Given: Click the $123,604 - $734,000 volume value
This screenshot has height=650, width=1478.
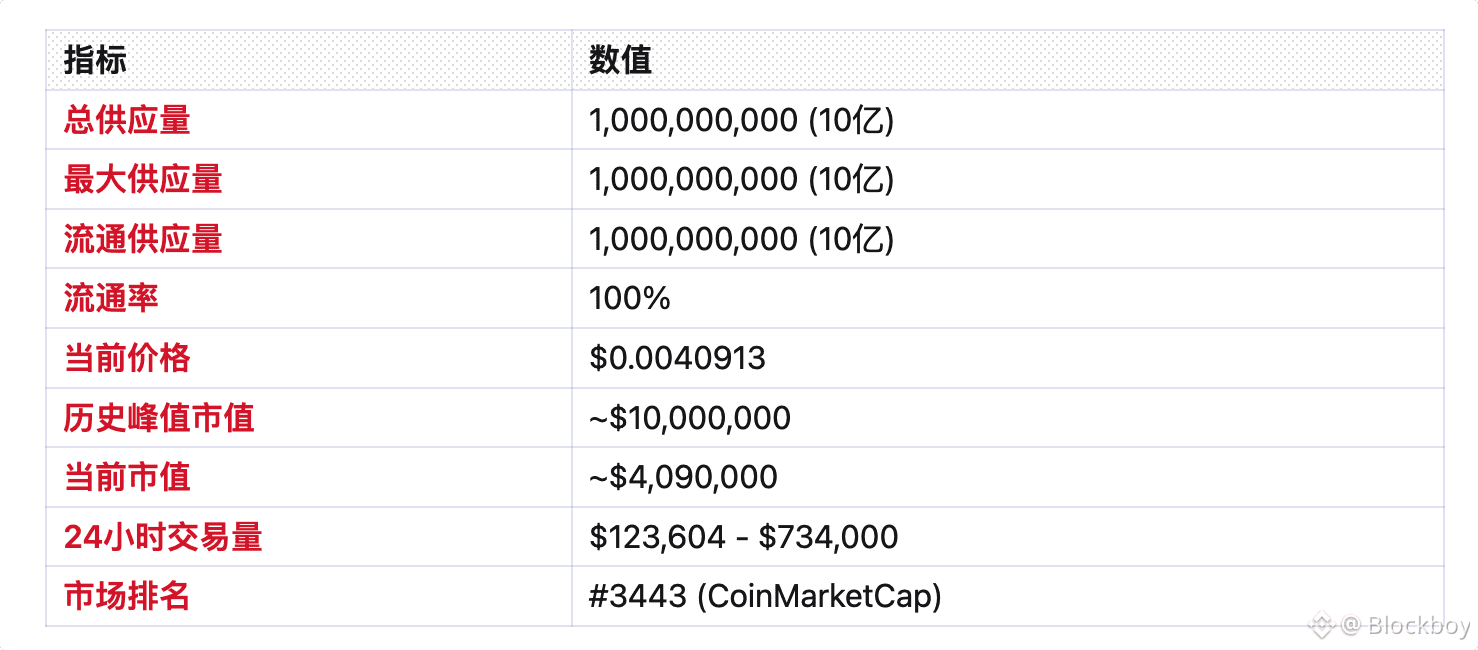Looking at the screenshot, I should [x=744, y=537].
